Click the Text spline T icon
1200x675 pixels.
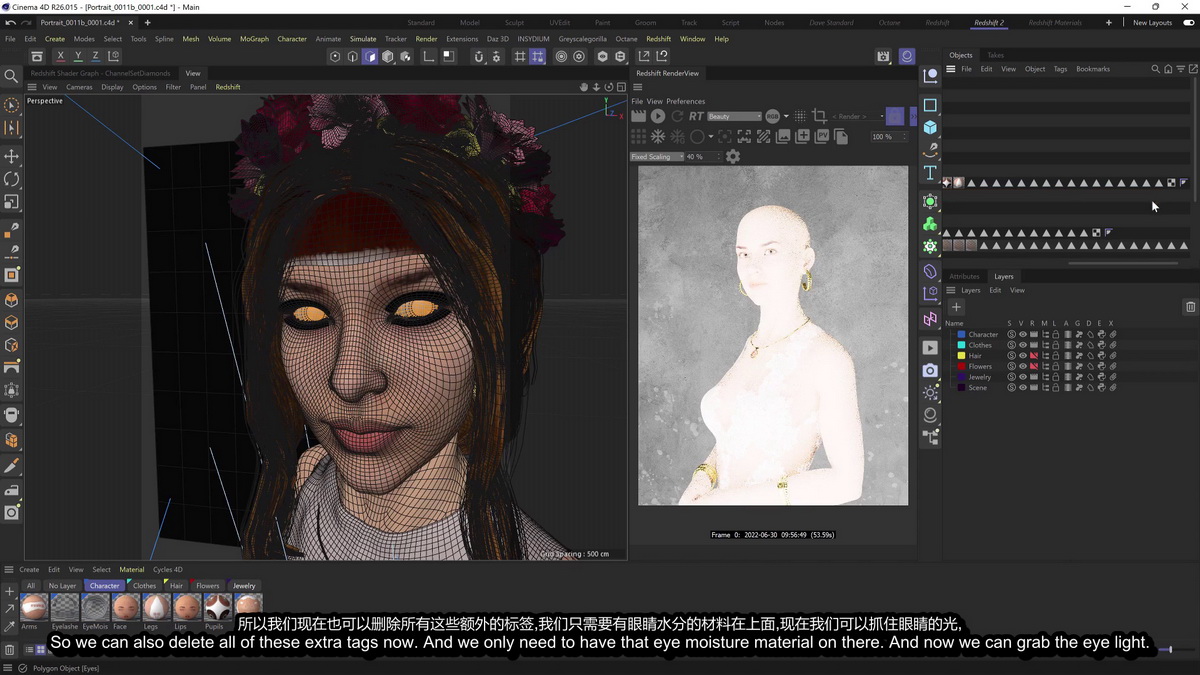pos(930,173)
